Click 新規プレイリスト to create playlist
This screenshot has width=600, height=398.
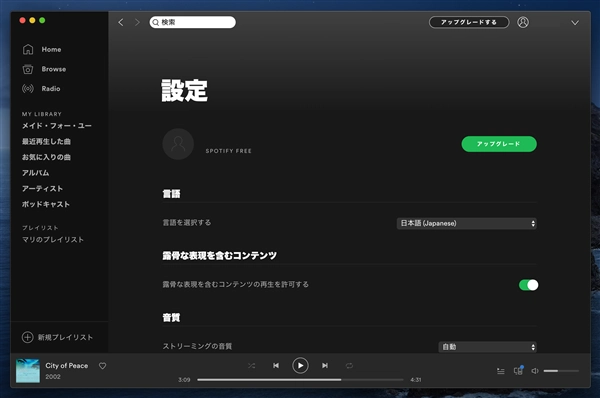(65, 337)
